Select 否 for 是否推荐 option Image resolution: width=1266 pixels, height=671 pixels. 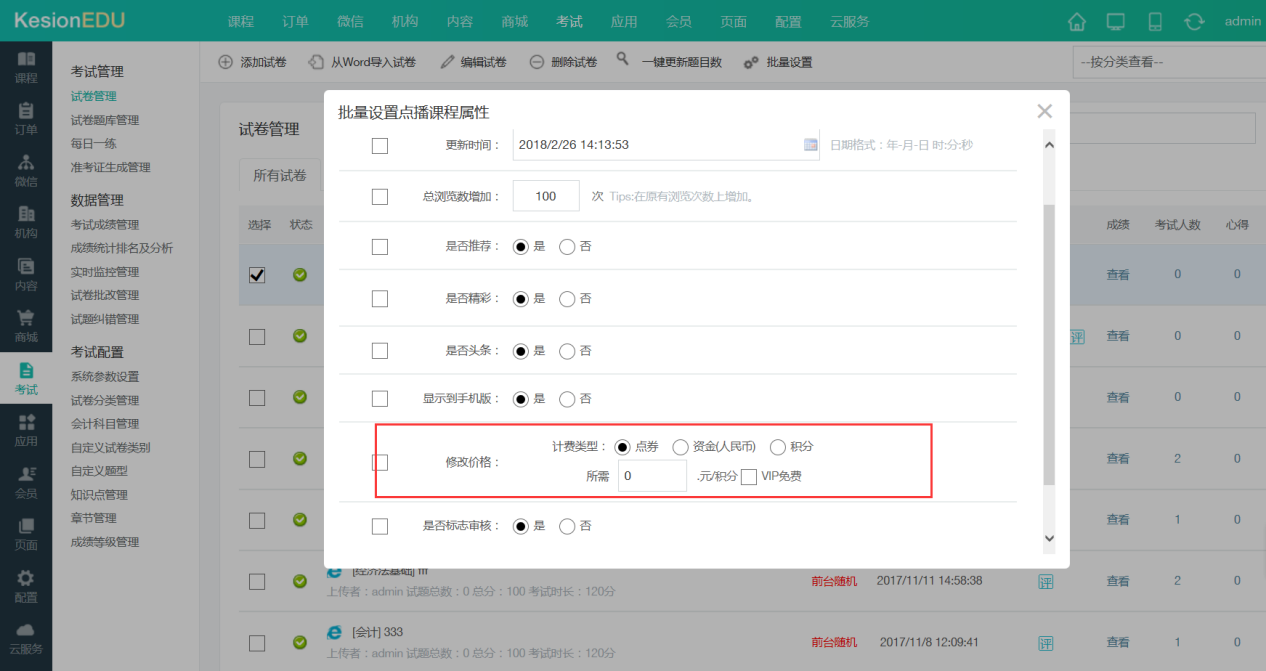[x=567, y=246]
